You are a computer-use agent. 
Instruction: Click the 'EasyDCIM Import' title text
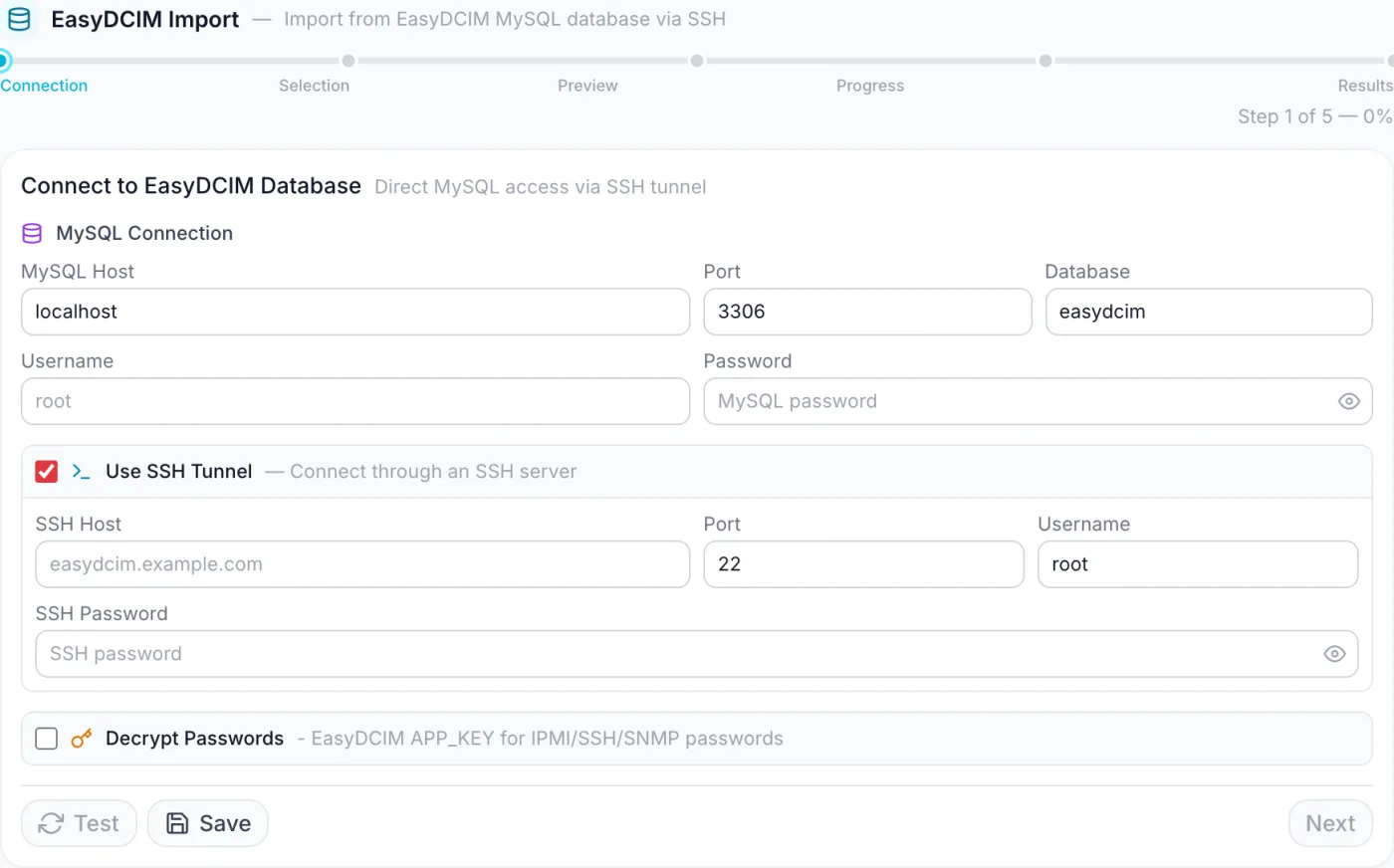145,20
